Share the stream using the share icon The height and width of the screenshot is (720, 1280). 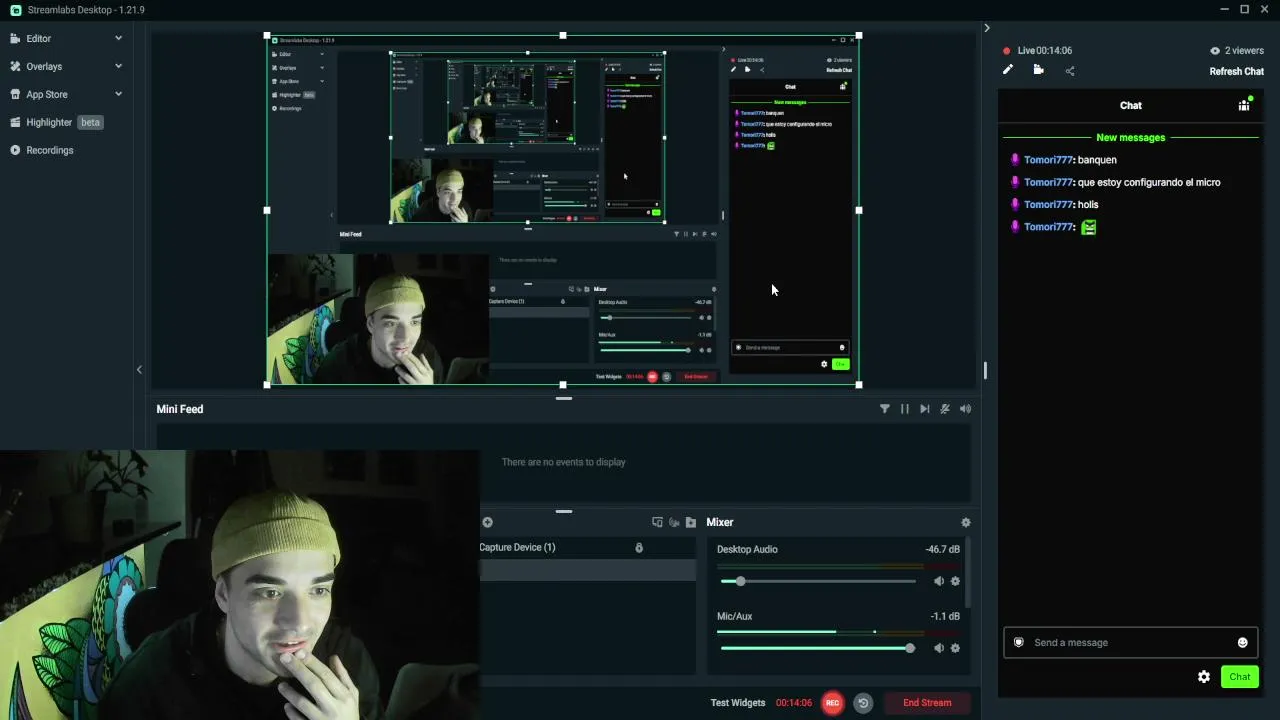(x=1070, y=71)
